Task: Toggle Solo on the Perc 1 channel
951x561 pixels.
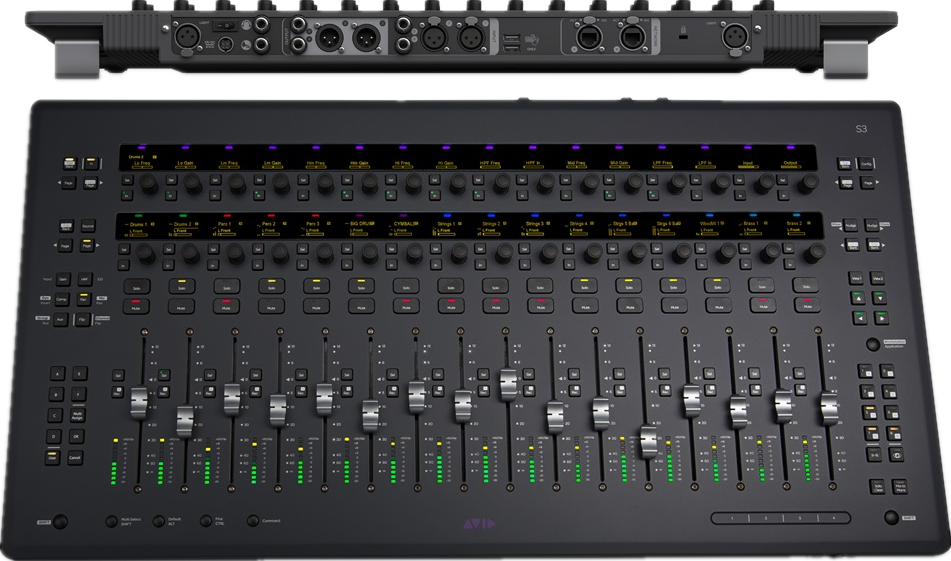Action: click(x=226, y=287)
